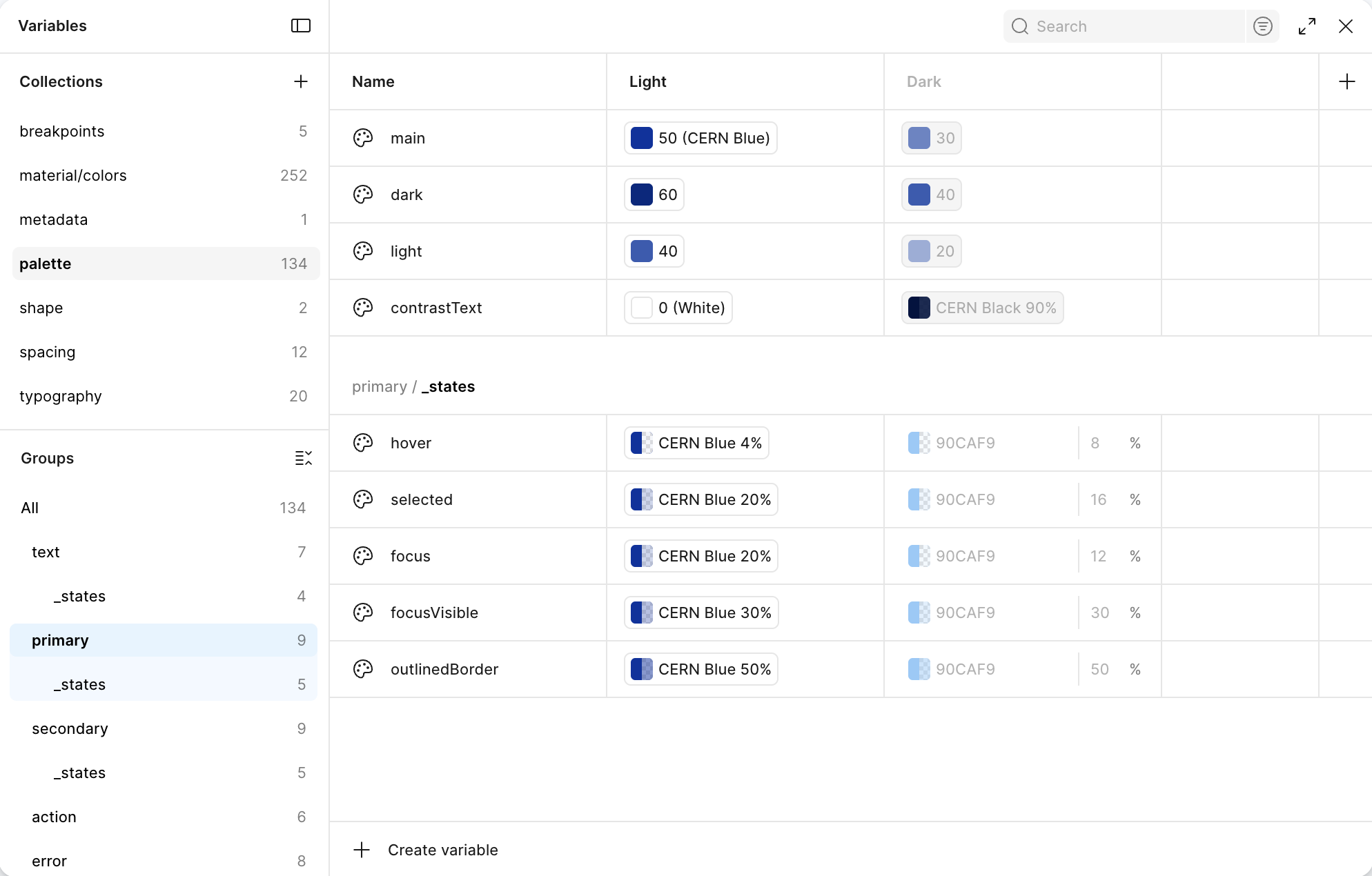Select the primary group
1372x876 pixels.
(164, 640)
